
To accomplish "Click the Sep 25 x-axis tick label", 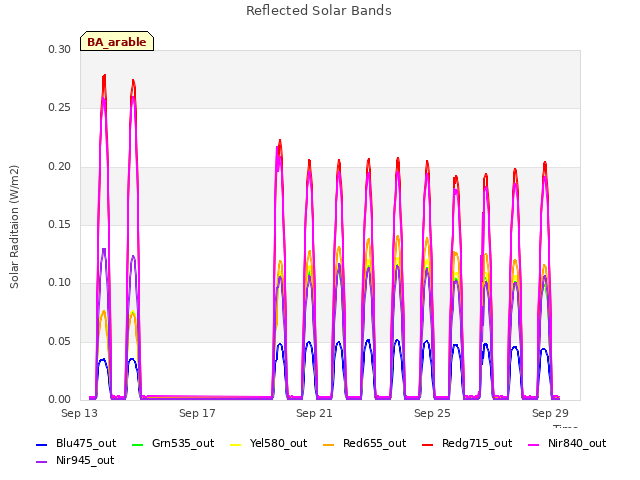I will point(432,413).
